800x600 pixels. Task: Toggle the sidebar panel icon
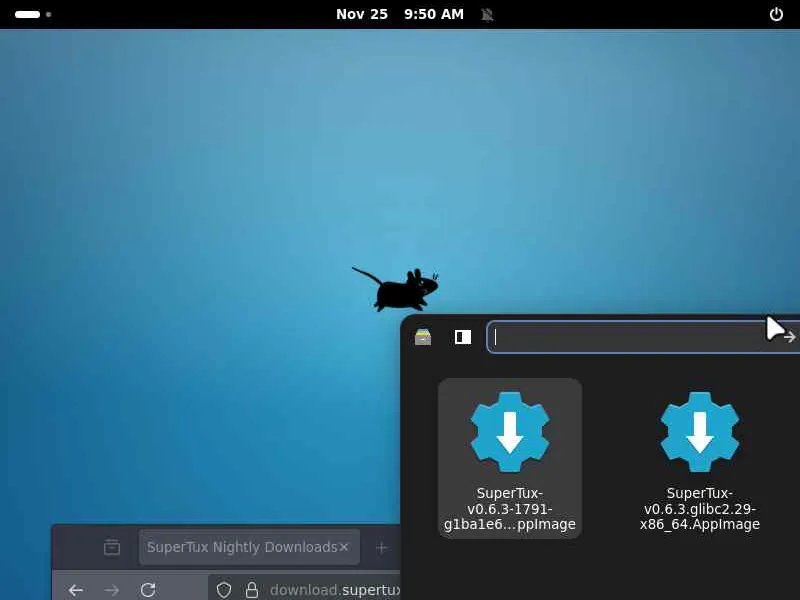[463, 337]
